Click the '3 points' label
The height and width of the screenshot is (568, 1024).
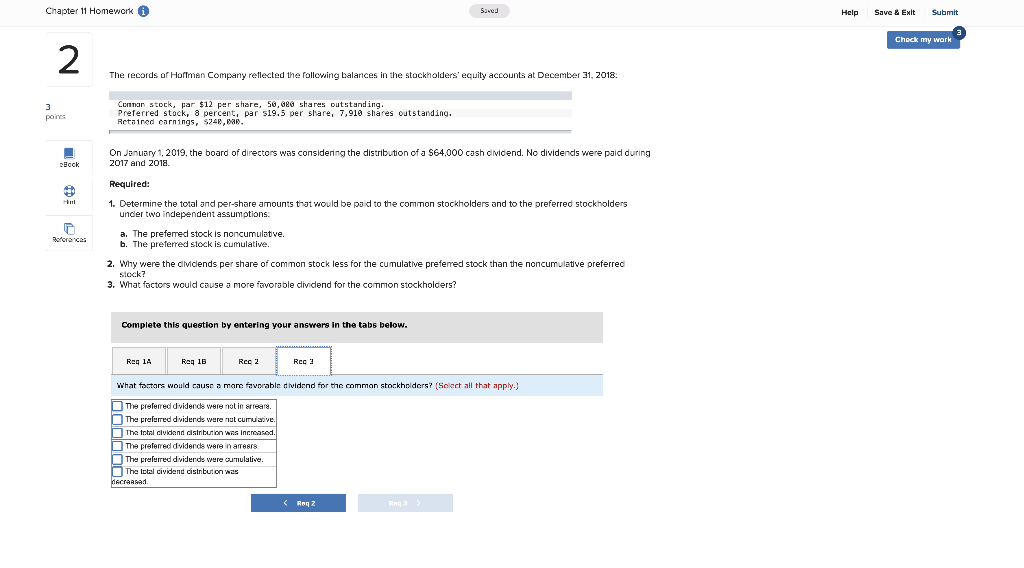pyautogui.click(x=56, y=111)
